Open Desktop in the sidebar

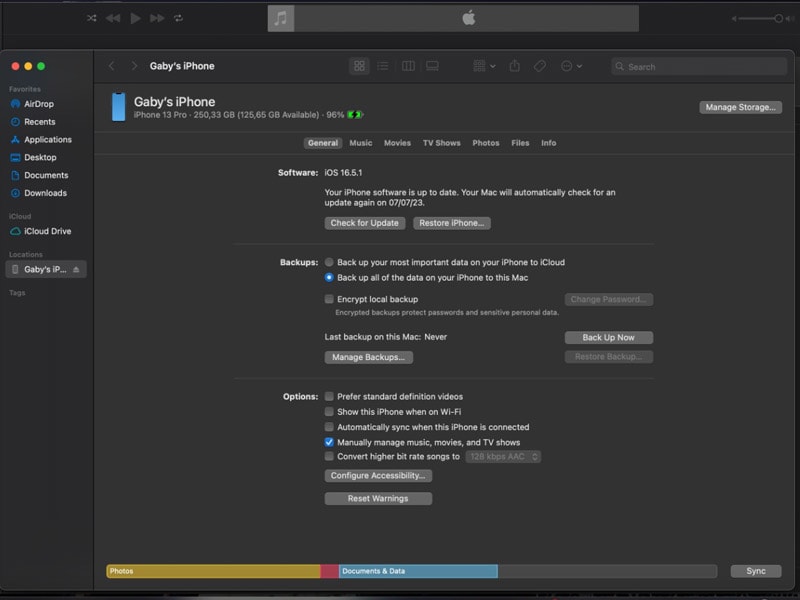pyautogui.click(x=40, y=157)
